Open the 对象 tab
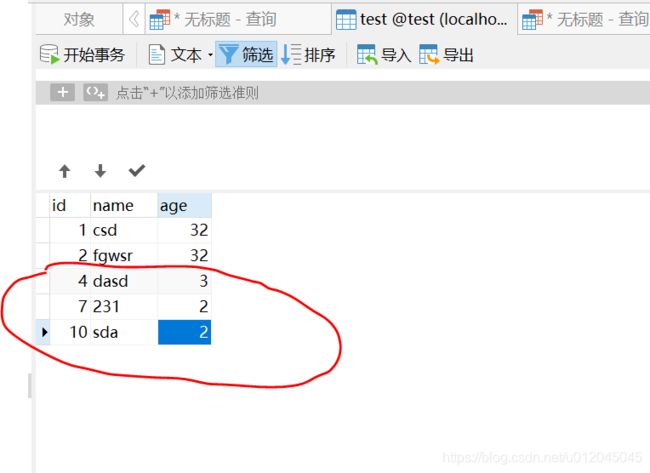Screen dimensions: 650x473 (79, 19)
